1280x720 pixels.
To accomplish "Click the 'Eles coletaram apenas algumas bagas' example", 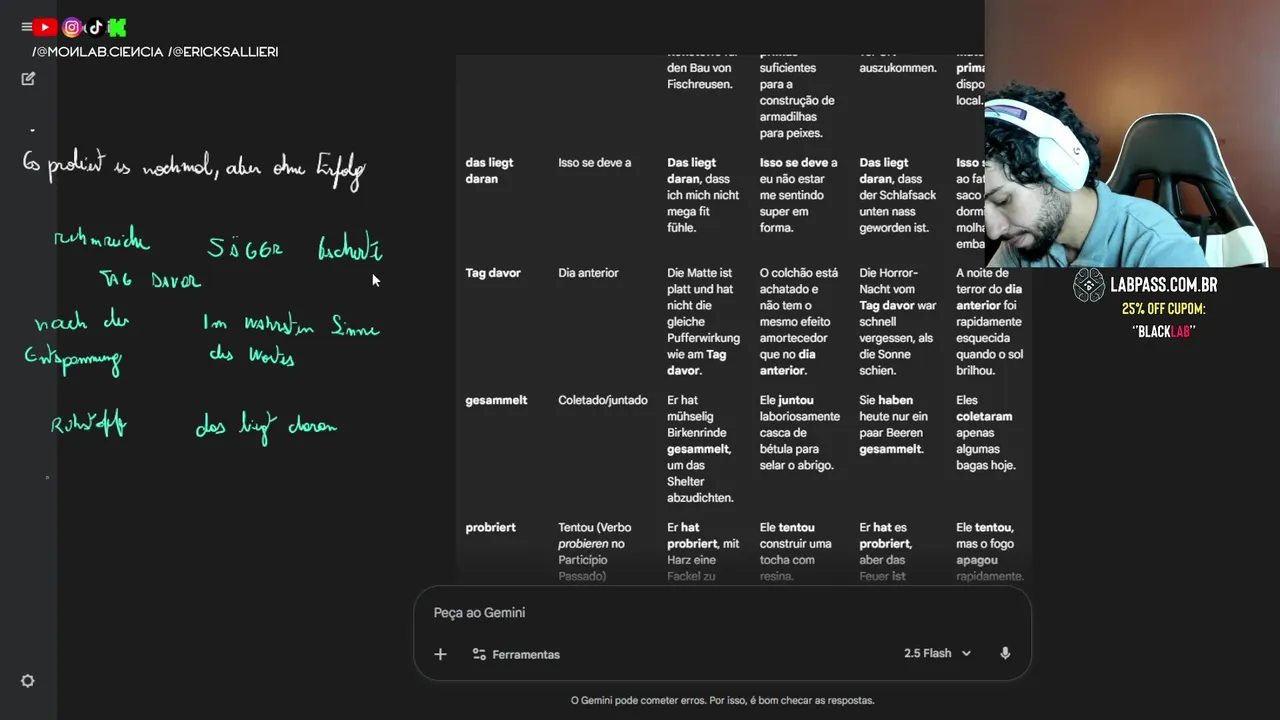I will (x=988, y=432).
